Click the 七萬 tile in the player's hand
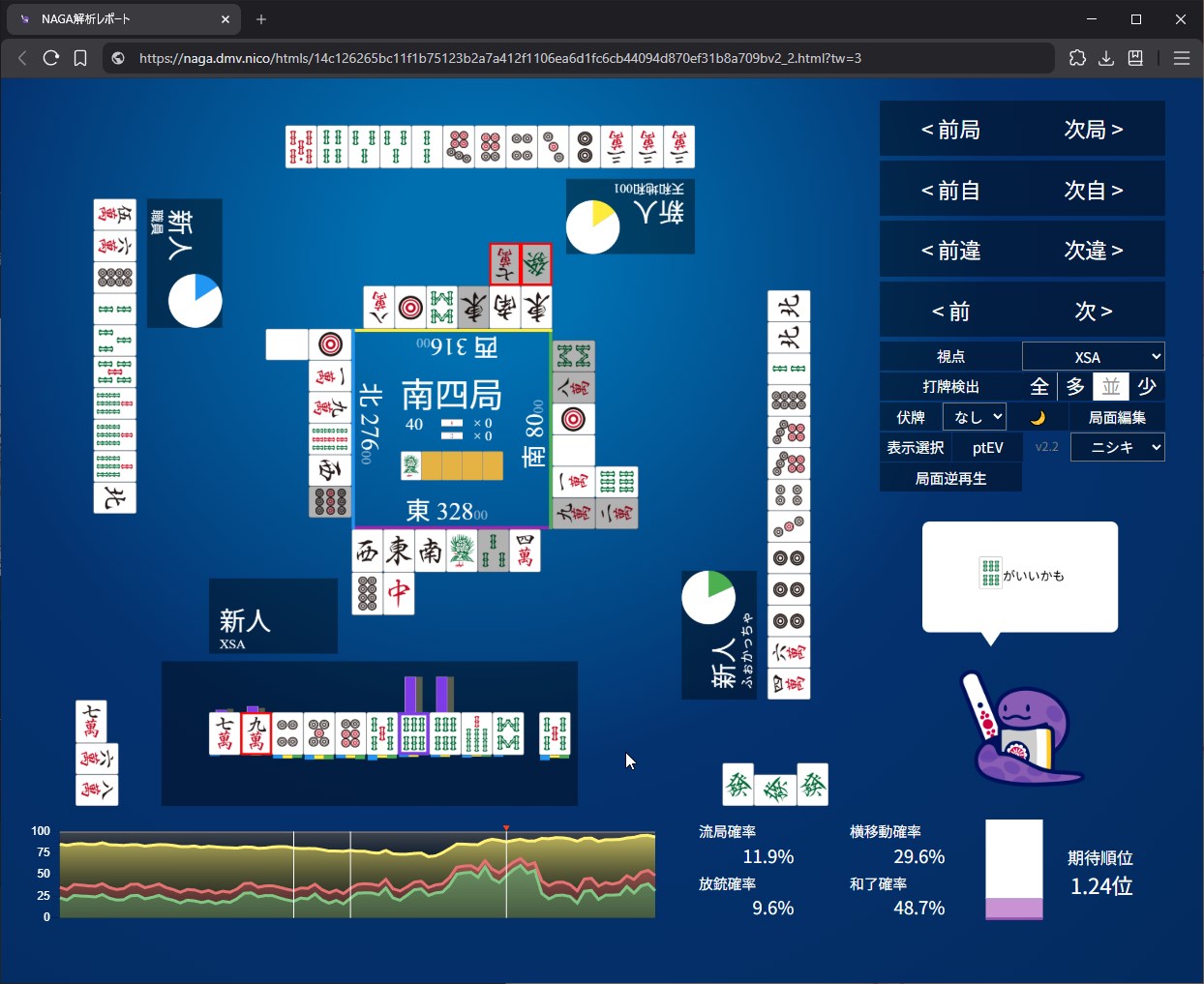Screen dimensions: 1204x984 [225, 734]
